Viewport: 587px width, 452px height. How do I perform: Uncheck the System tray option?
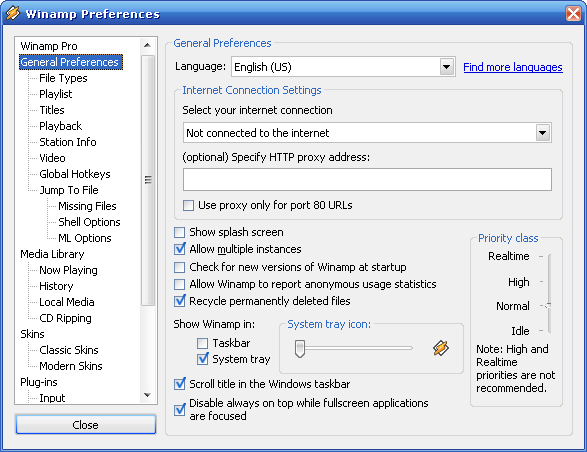(202, 359)
